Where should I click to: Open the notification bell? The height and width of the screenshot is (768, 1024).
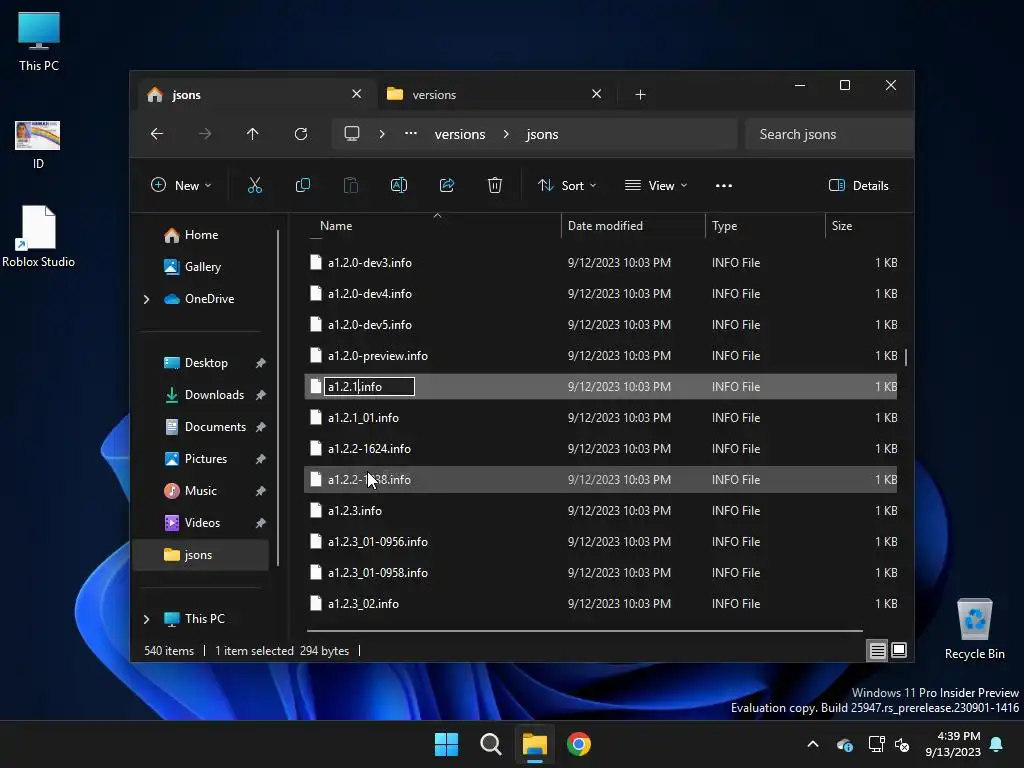pyautogui.click(x=997, y=744)
